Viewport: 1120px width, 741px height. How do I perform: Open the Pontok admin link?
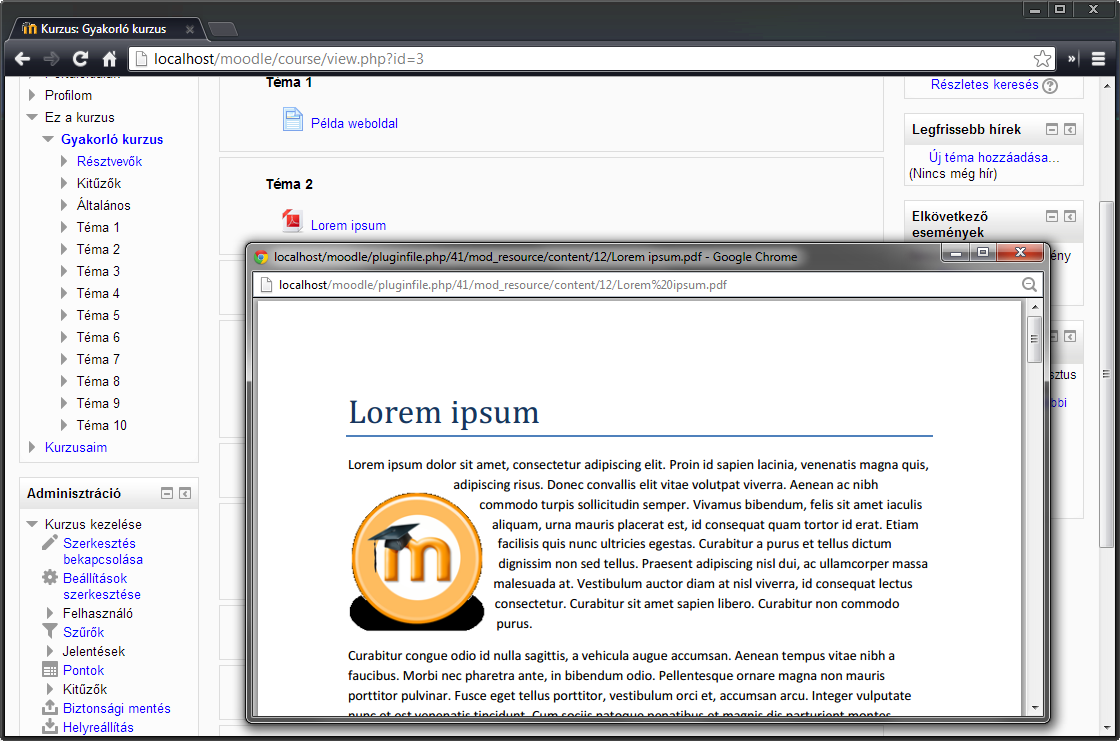pos(83,670)
